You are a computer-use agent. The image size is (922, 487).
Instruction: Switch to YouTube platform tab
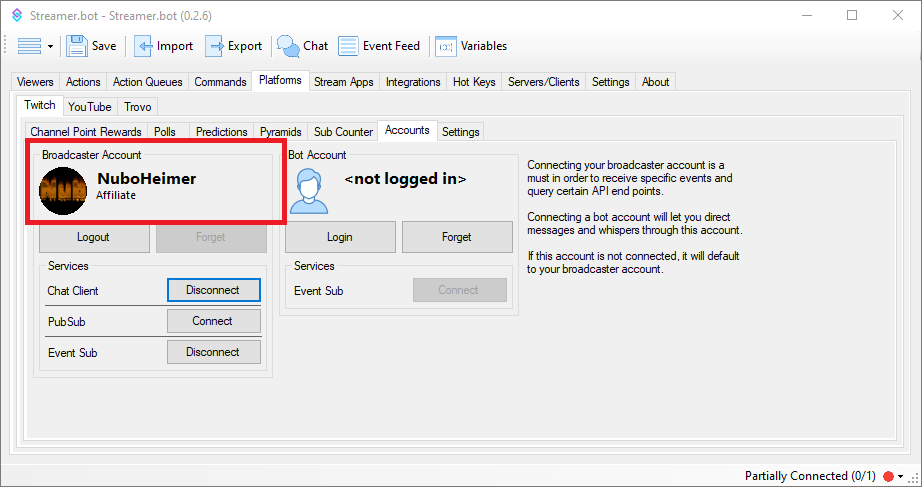(x=89, y=106)
